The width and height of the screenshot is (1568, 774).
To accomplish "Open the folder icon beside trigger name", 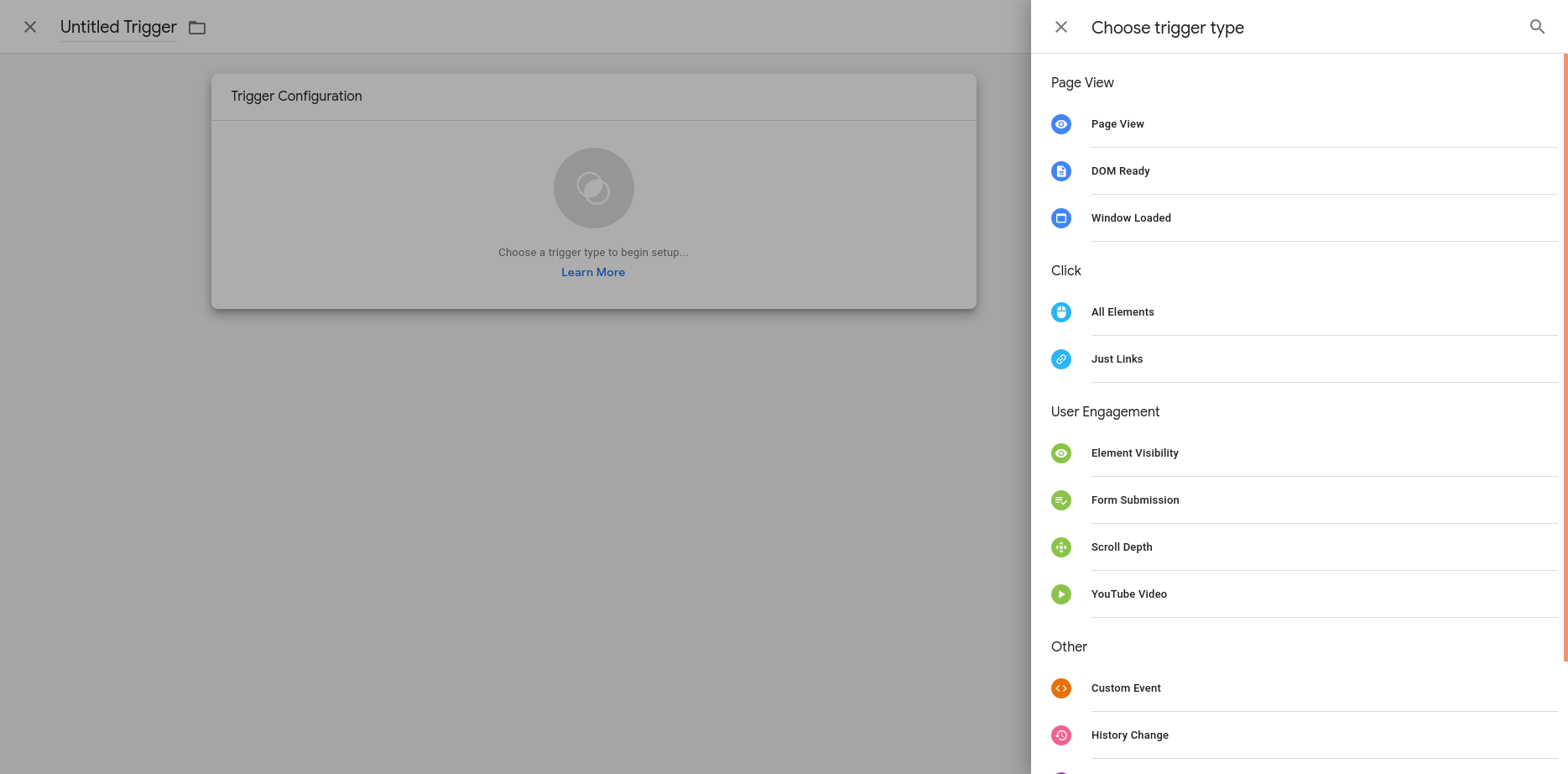I will coord(197,28).
